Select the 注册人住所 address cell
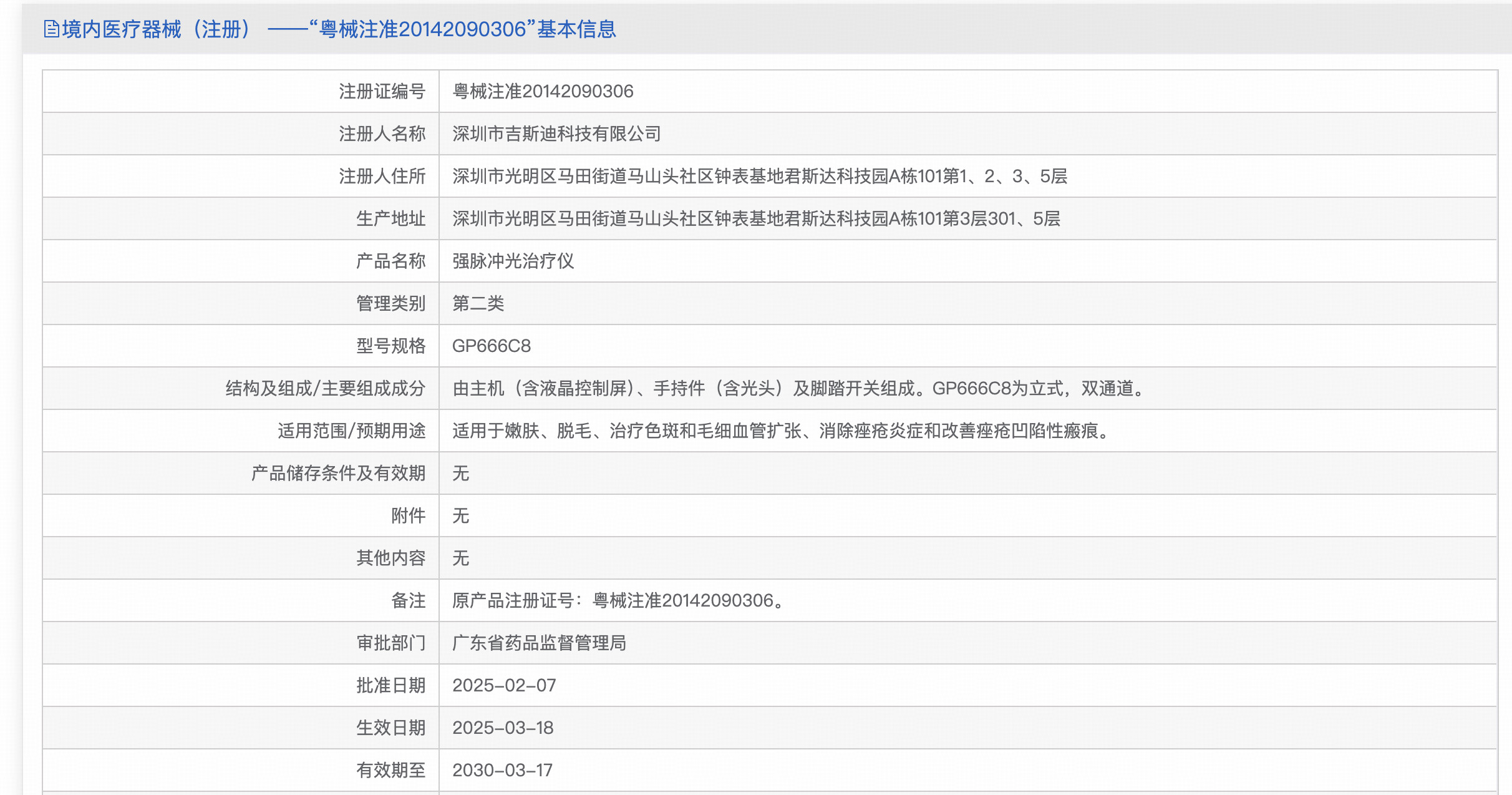1512x795 pixels. tap(760, 176)
